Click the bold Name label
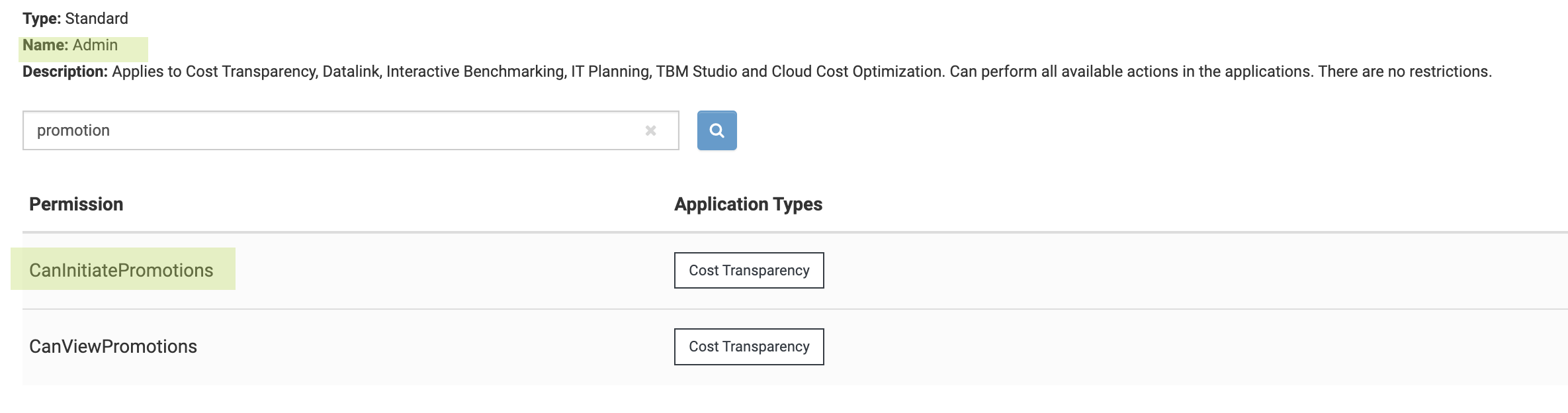Screen dimensions: 1568x413 (x=45, y=45)
